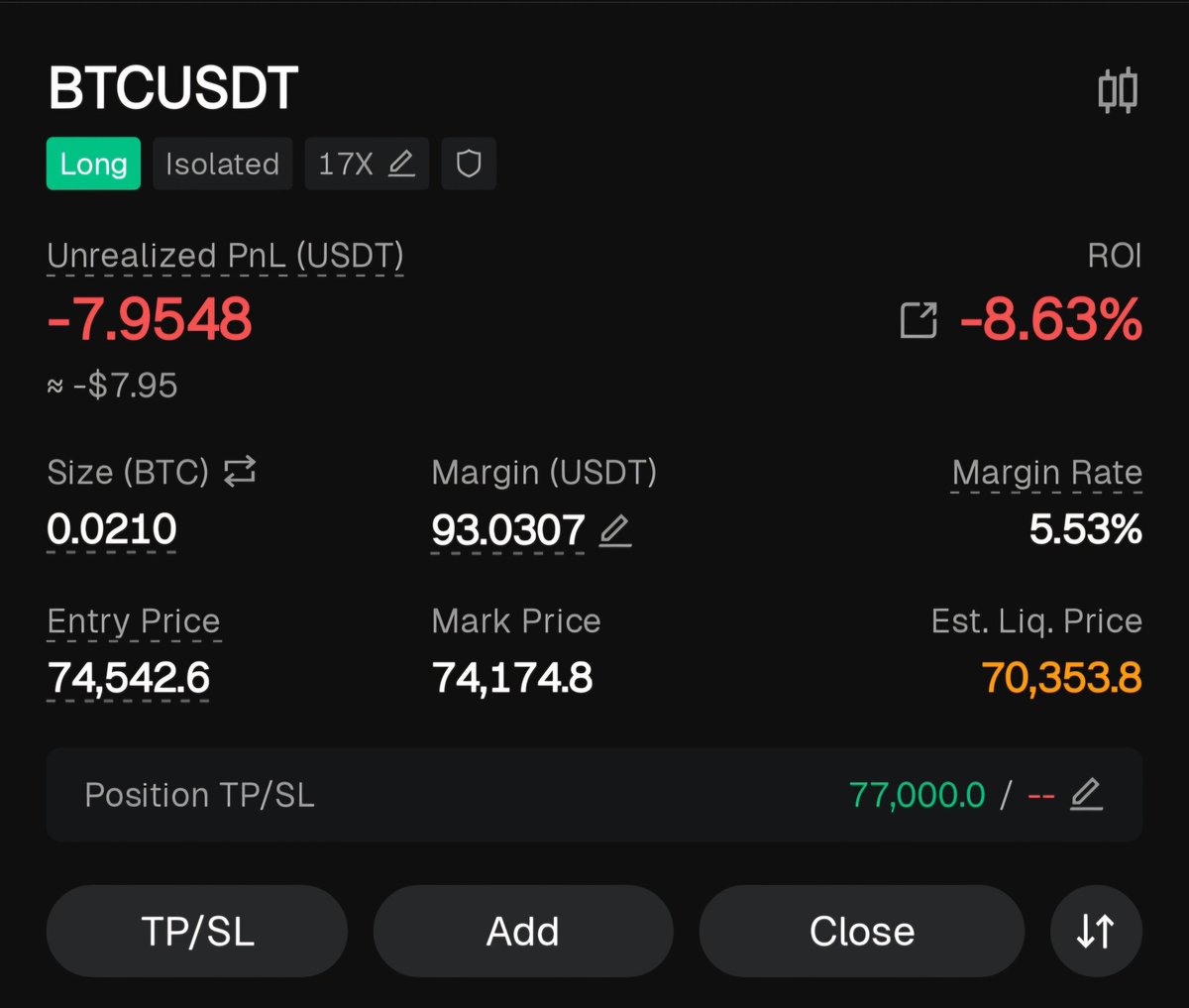The image size is (1189, 1008).
Task: Tap the Entry Price label
Action: (x=134, y=621)
